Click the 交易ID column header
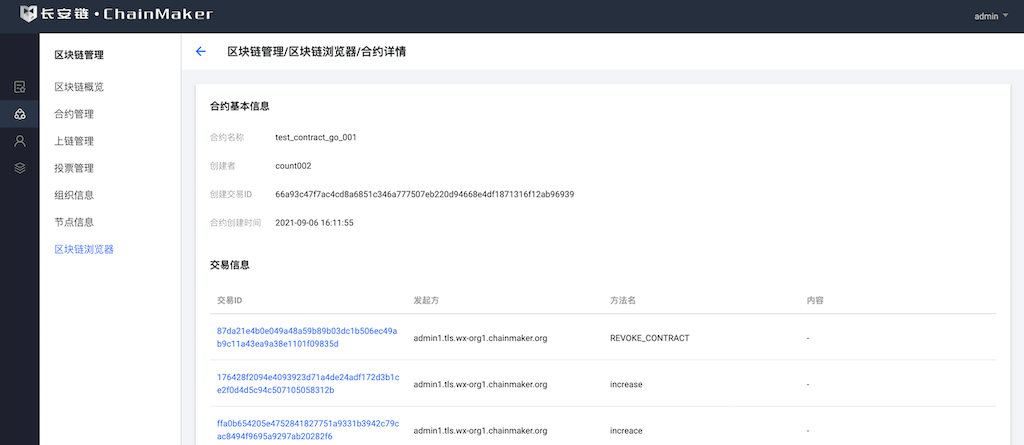1024x445 pixels. click(230, 300)
